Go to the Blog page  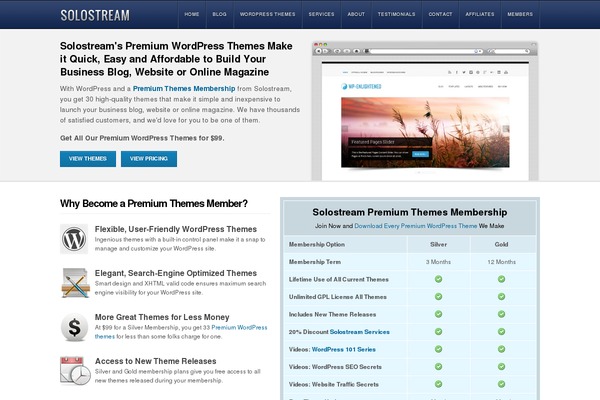pyautogui.click(x=220, y=14)
